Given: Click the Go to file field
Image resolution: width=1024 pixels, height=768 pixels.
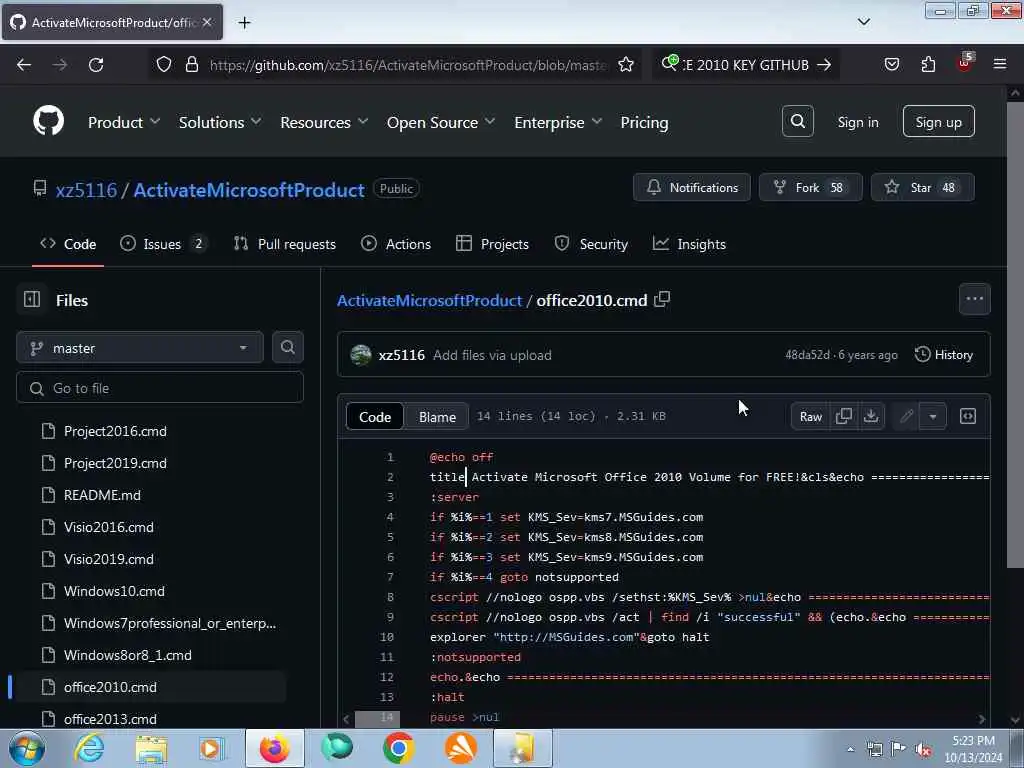Looking at the screenshot, I should (x=160, y=388).
